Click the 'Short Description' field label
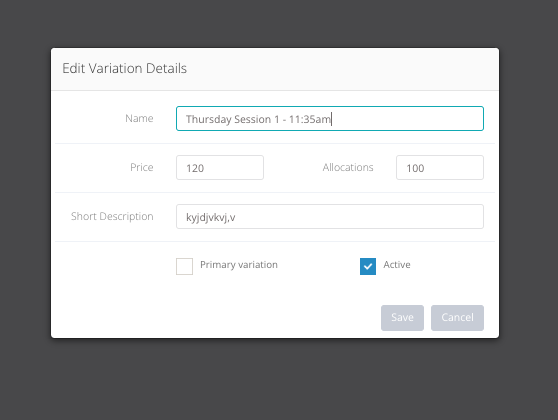 [112, 216]
